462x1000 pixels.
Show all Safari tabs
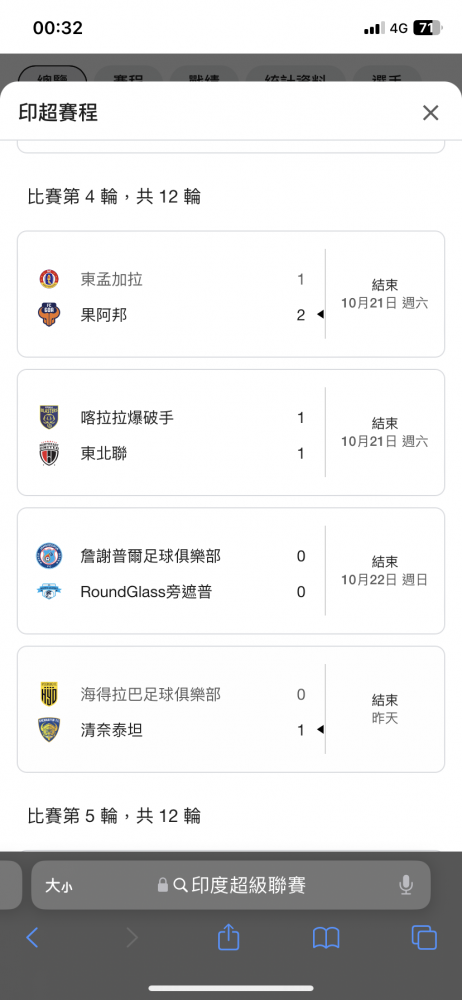(x=424, y=938)
